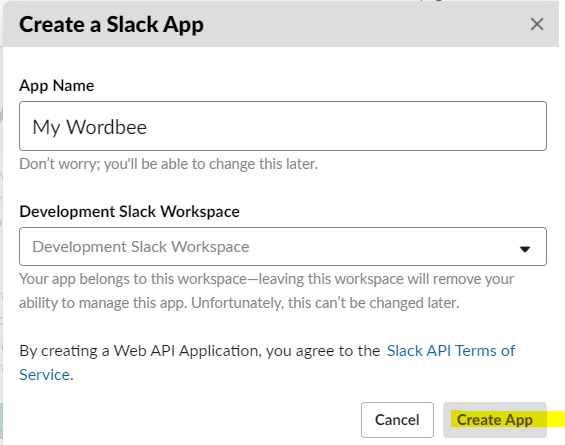This screenshot has width=565, height=445.
Task: Open the Slack API Terms of link
Action: [451, 351]
